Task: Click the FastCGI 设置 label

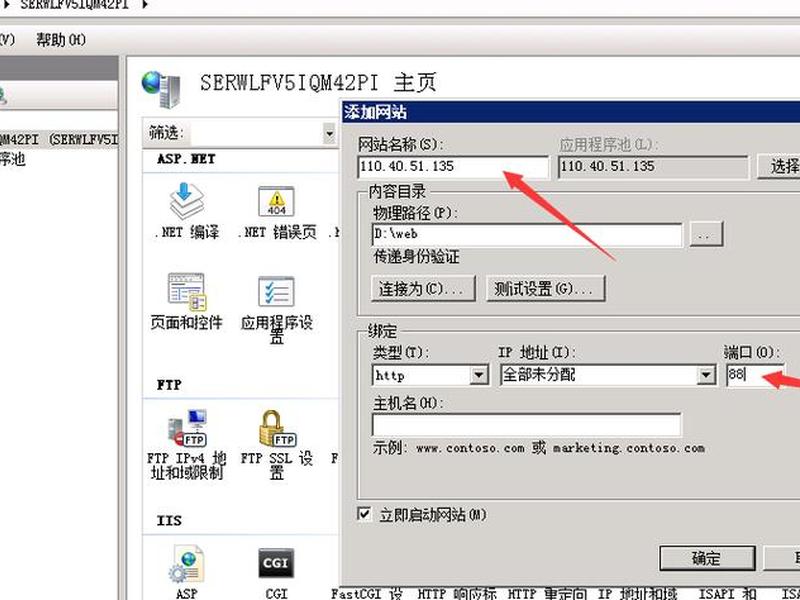Action: click(x=367, y=593)
